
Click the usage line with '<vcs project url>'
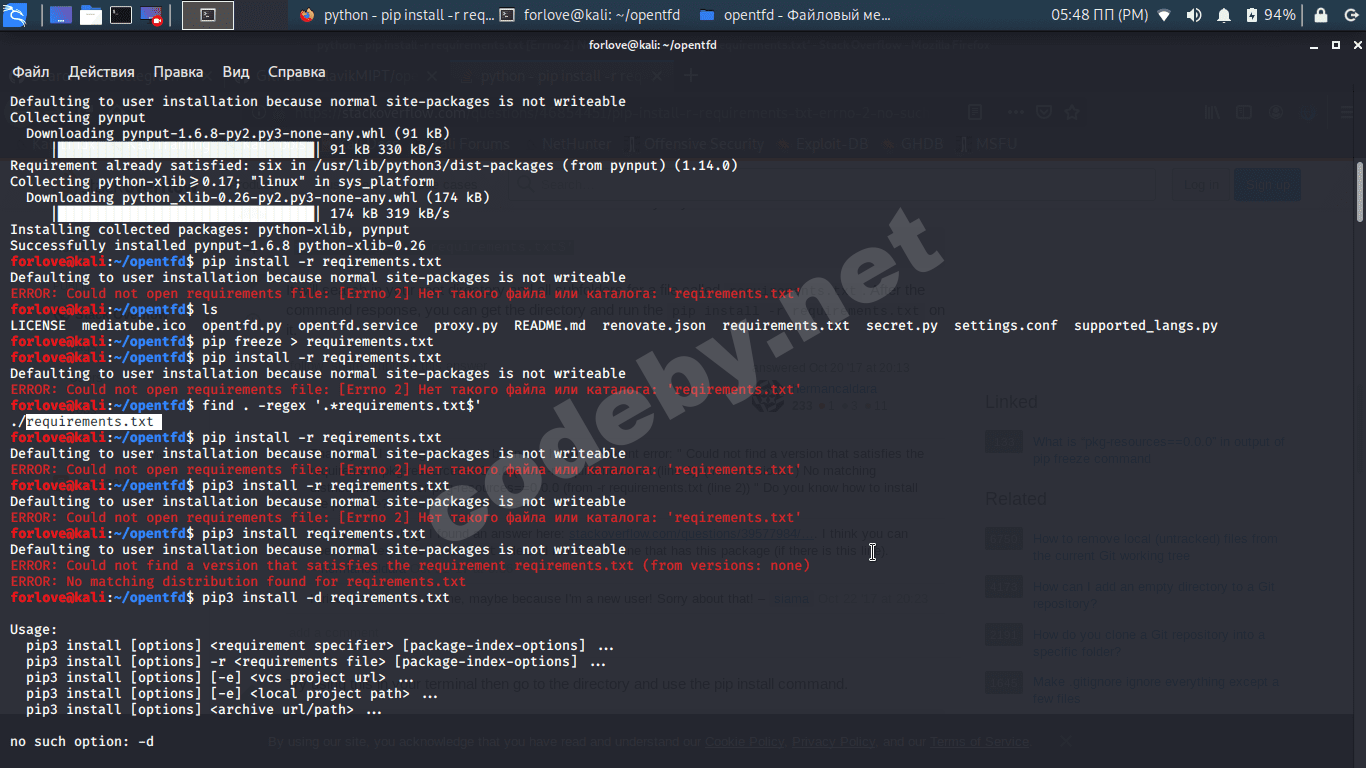coord(220,678)
